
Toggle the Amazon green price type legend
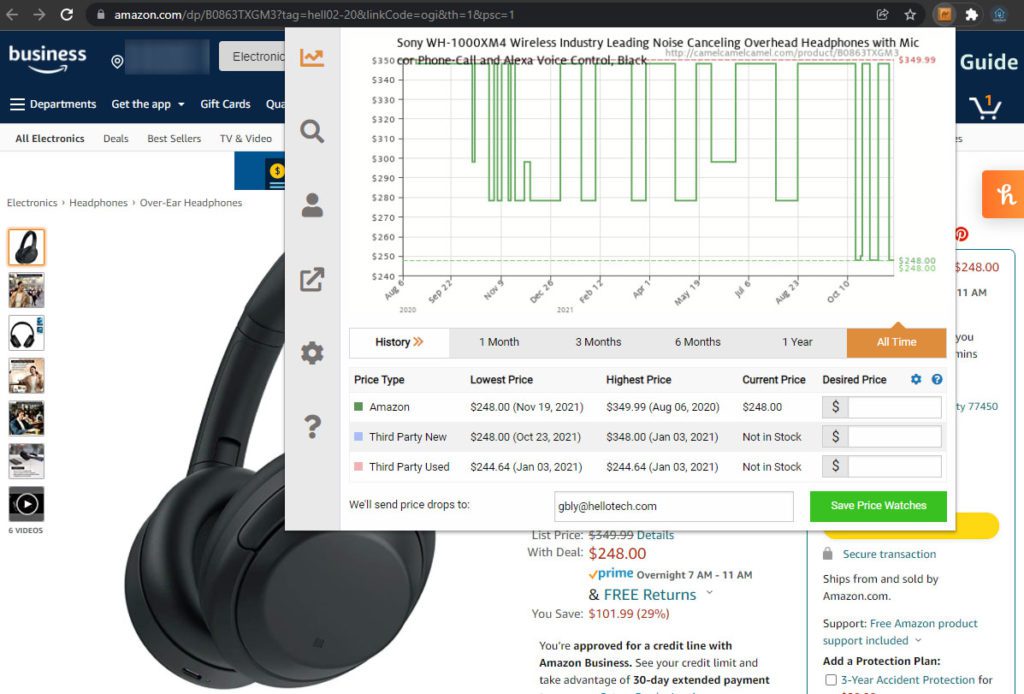coord(359,407)
